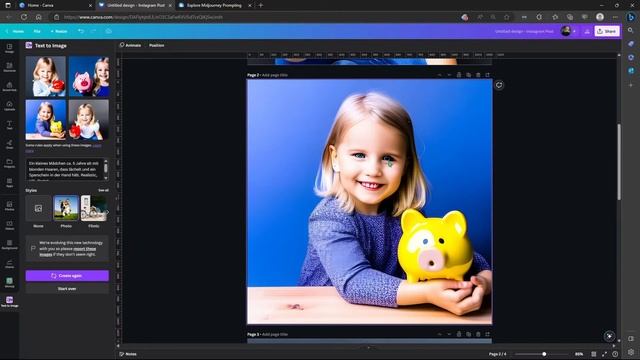
Task: Open the Projects folder panel
Action: click(9, 163)
